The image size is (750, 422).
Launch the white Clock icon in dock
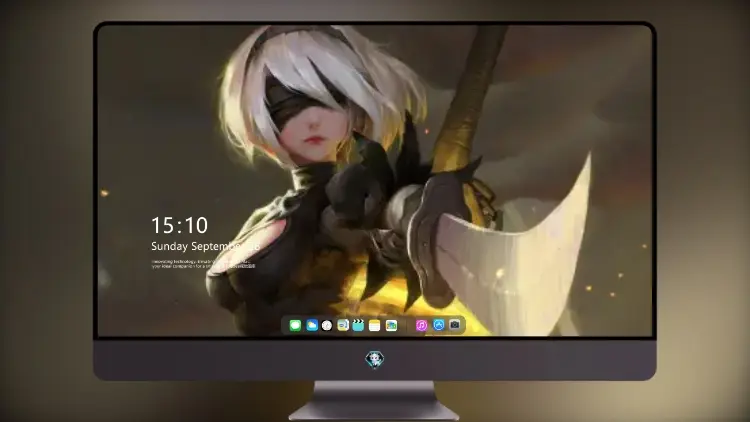click(327, 325)
